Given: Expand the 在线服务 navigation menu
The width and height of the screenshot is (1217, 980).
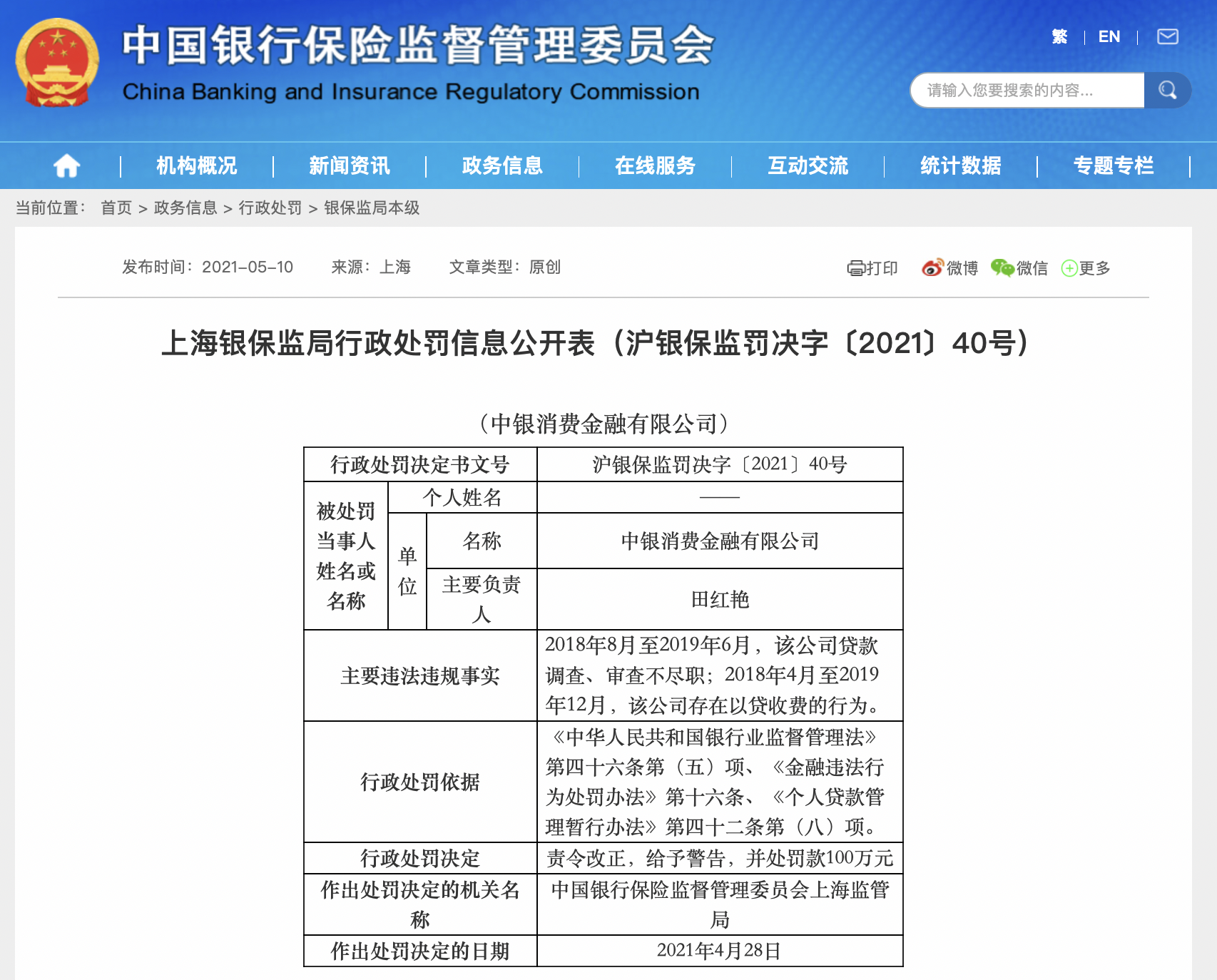Looking at the screenshot, I should (x=655, y=165).
